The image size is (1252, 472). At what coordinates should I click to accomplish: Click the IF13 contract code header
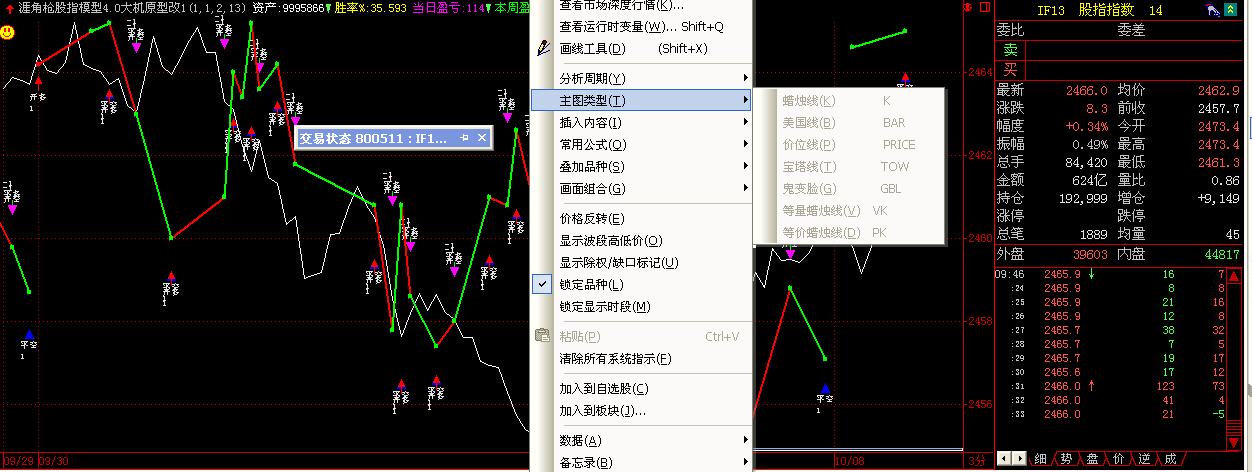(1049, 11)
